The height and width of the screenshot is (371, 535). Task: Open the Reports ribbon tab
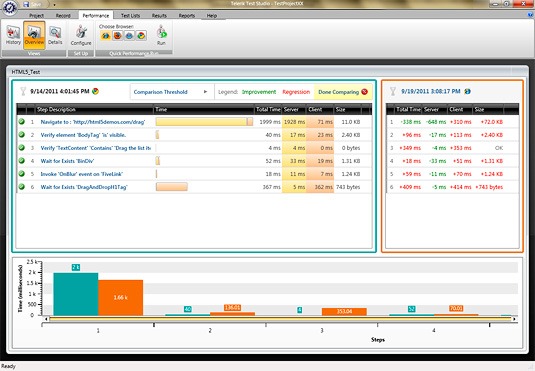click(x=187, y=16)
